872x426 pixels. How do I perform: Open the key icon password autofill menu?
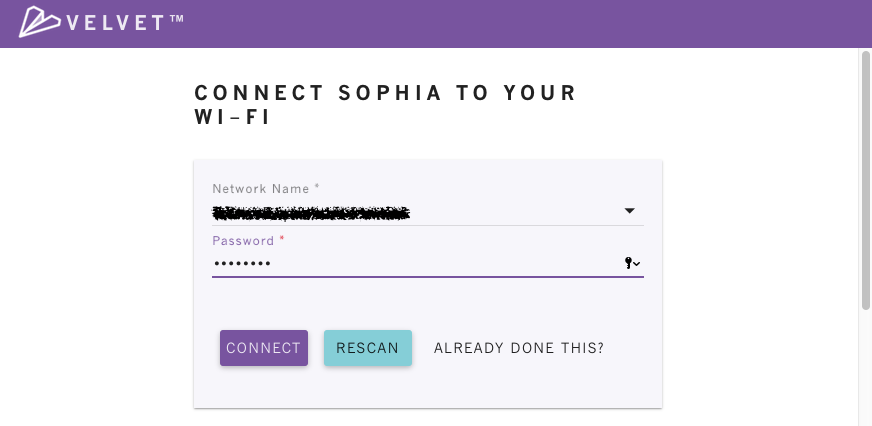click(632, 263)
